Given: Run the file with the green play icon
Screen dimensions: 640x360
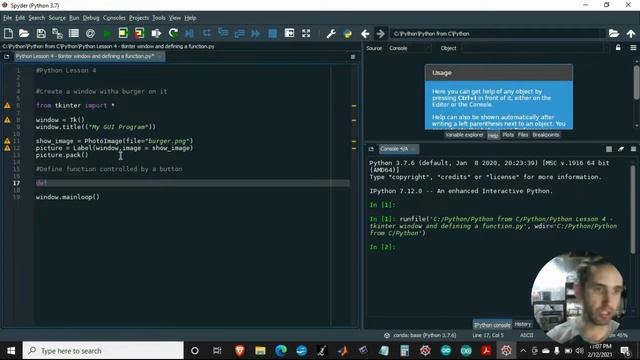Looking at the screenshot, I should click(107, 33).
